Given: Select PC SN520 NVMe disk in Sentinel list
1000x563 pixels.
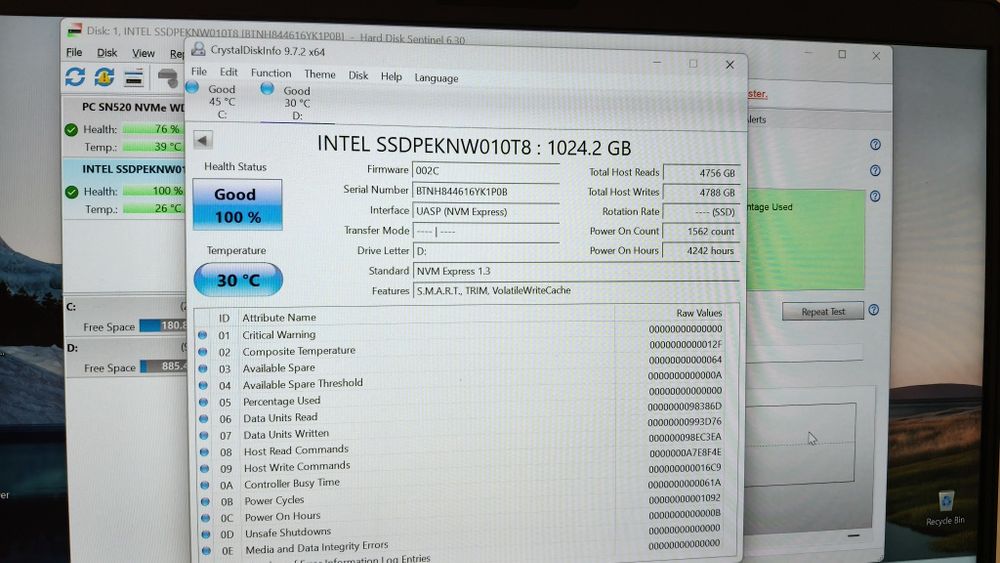Looking at the screenshot, I should point(125,126).
